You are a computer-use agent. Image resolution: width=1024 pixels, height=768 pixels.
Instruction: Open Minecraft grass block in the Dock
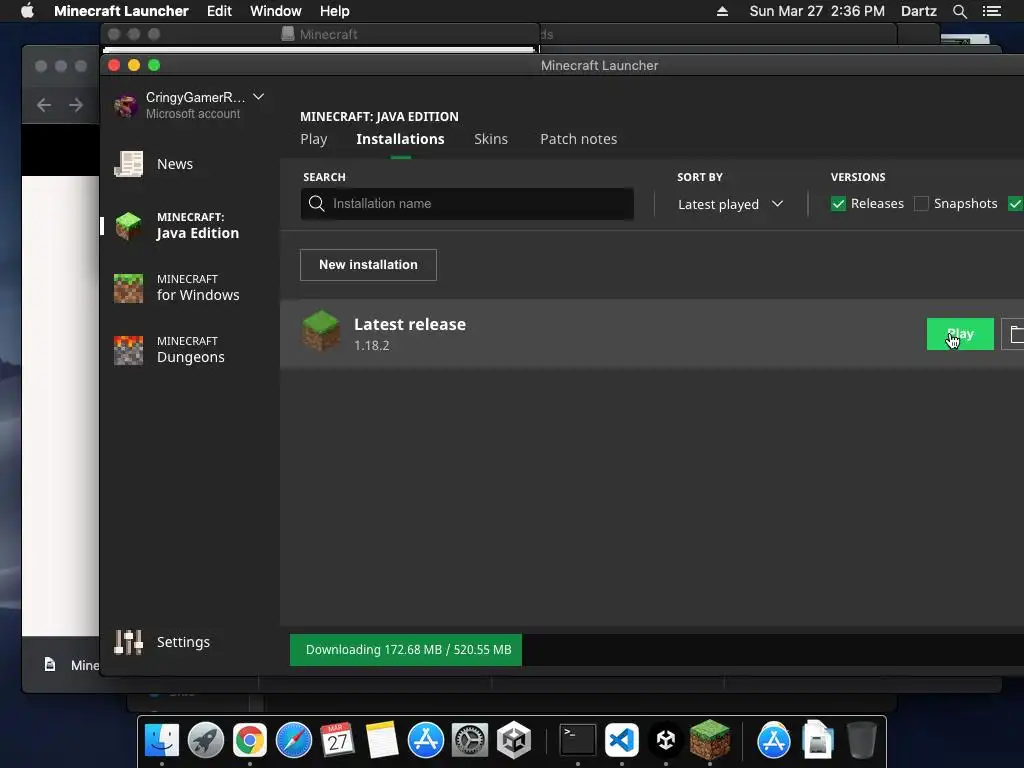coord(710,739)
